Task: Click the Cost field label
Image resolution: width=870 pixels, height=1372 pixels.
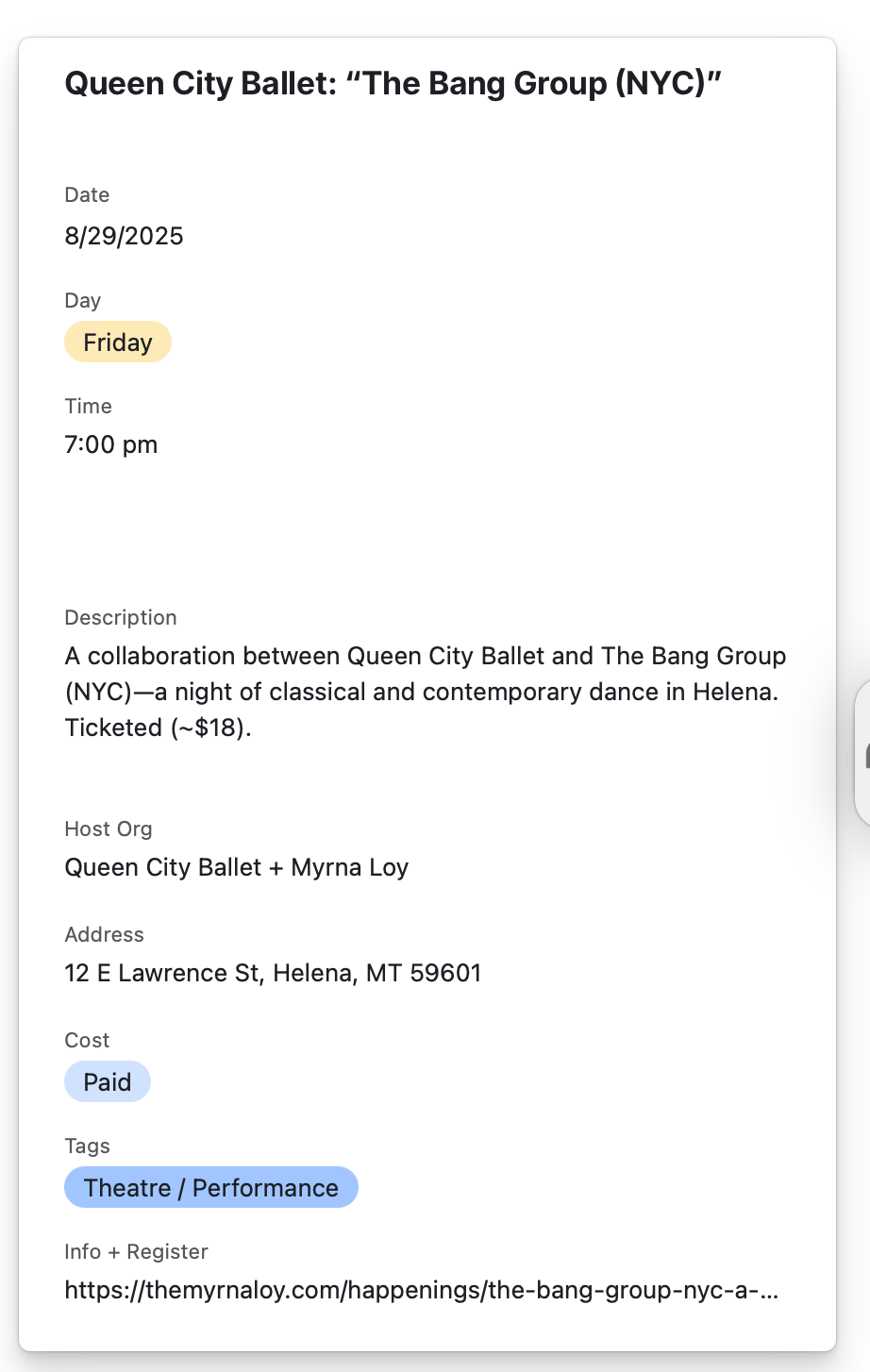Action: 87,1041
